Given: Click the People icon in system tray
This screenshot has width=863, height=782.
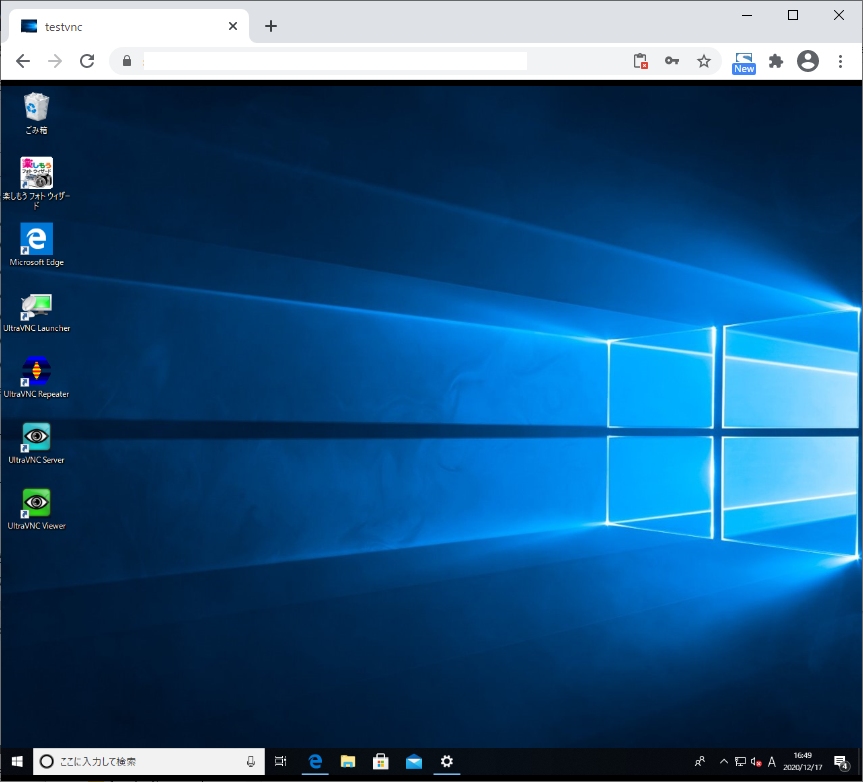Looking at the screenshot, I should click(700, 761).
